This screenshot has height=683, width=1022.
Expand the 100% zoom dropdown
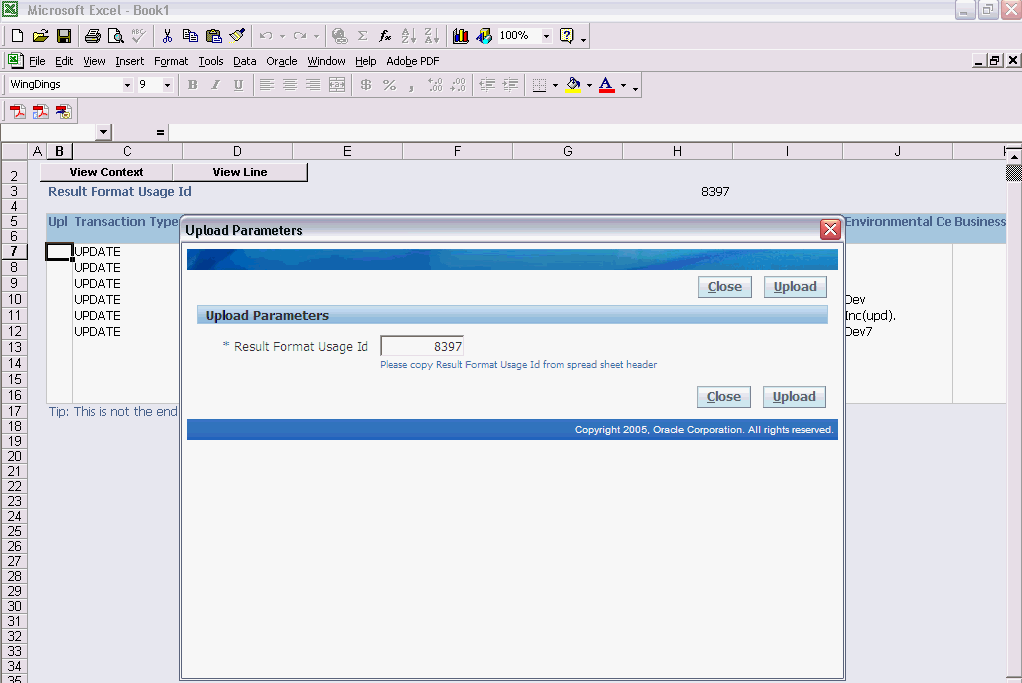[x=546, y=36]
